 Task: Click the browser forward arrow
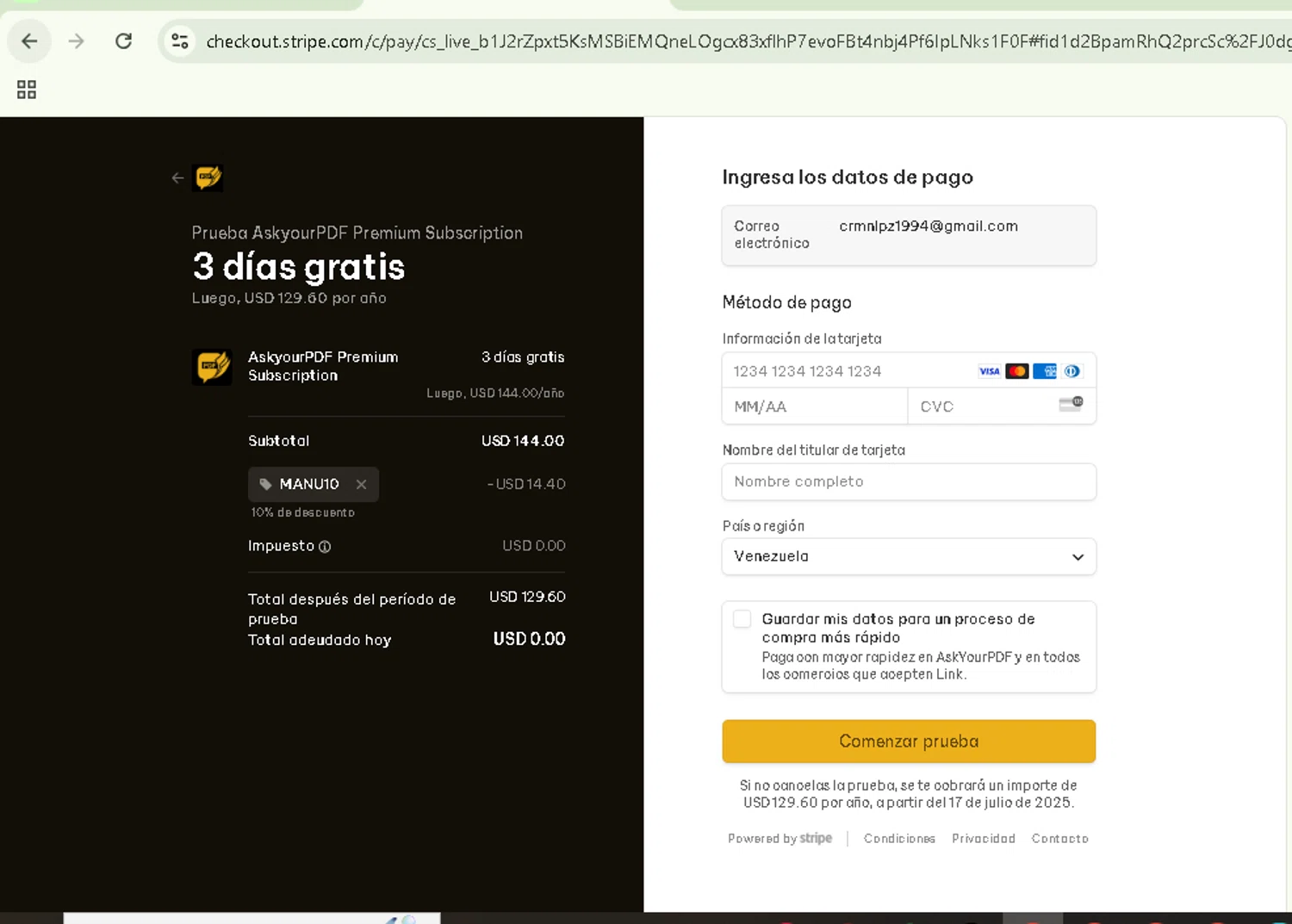tap(77, 41)
